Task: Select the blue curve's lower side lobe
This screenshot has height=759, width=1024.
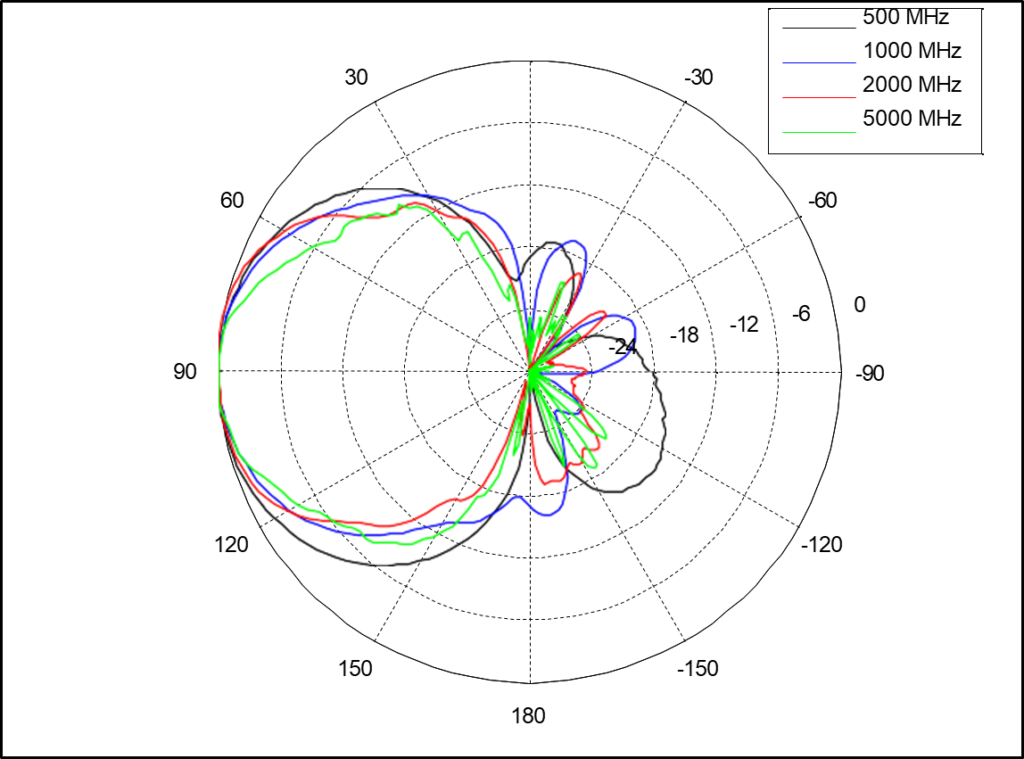Action: pyautogui.click(x=545, y=516)
